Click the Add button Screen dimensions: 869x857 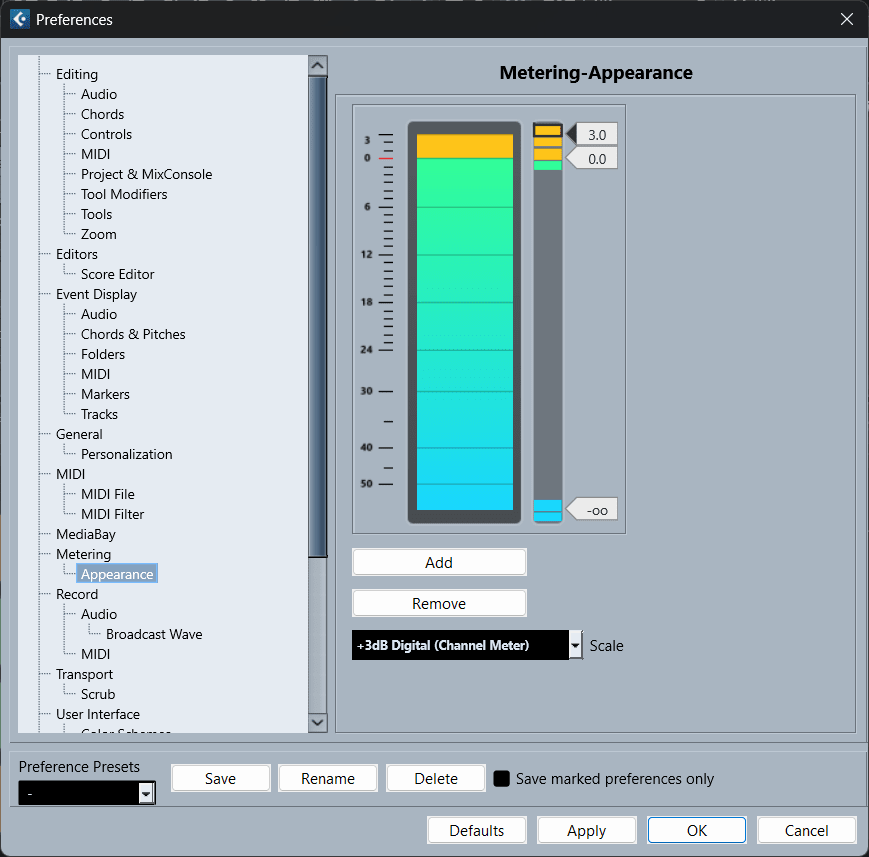[x=439, y=562]
